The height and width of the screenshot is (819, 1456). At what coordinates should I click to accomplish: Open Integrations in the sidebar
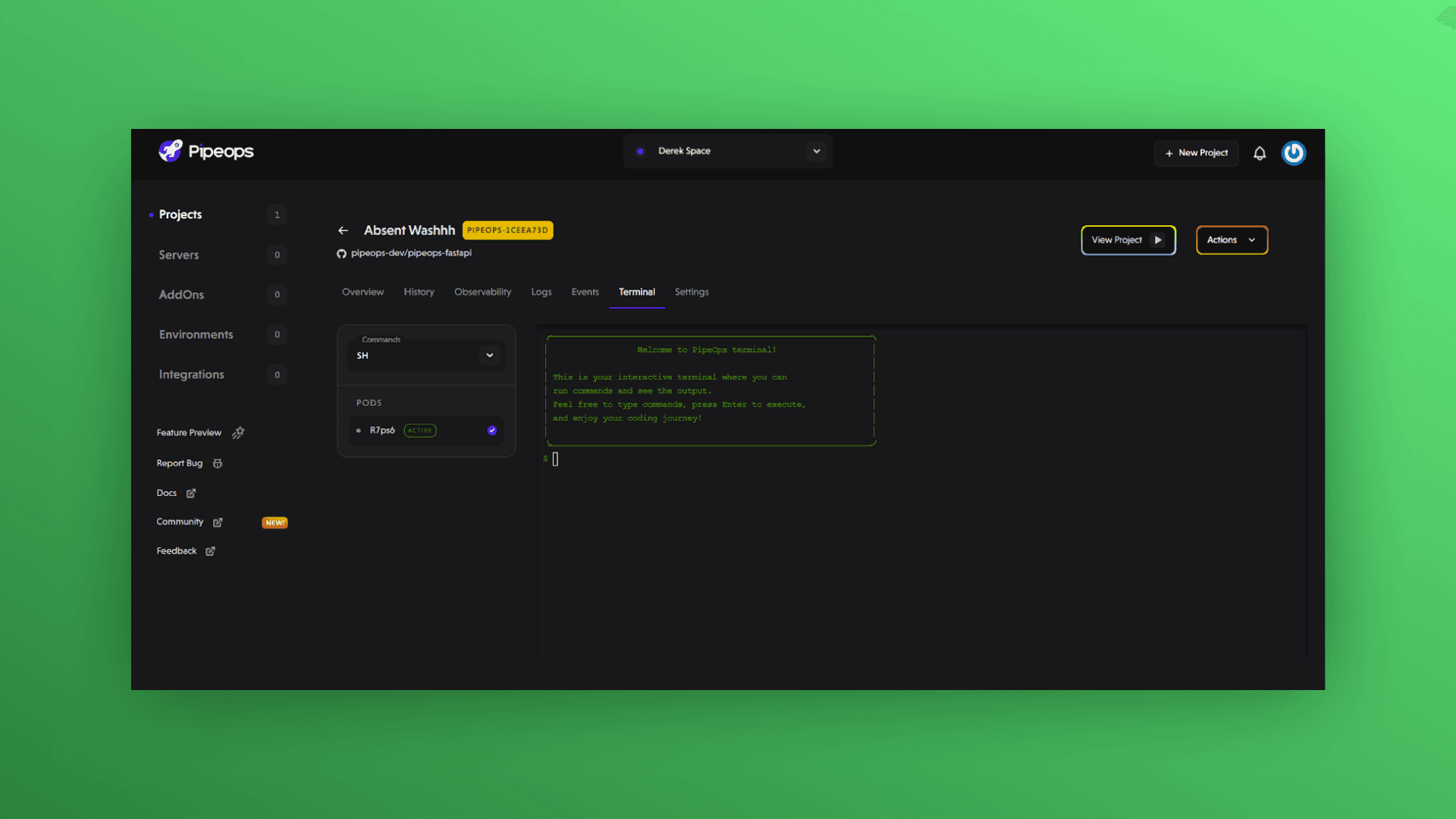pyautogui.click(x=191, y=375)
